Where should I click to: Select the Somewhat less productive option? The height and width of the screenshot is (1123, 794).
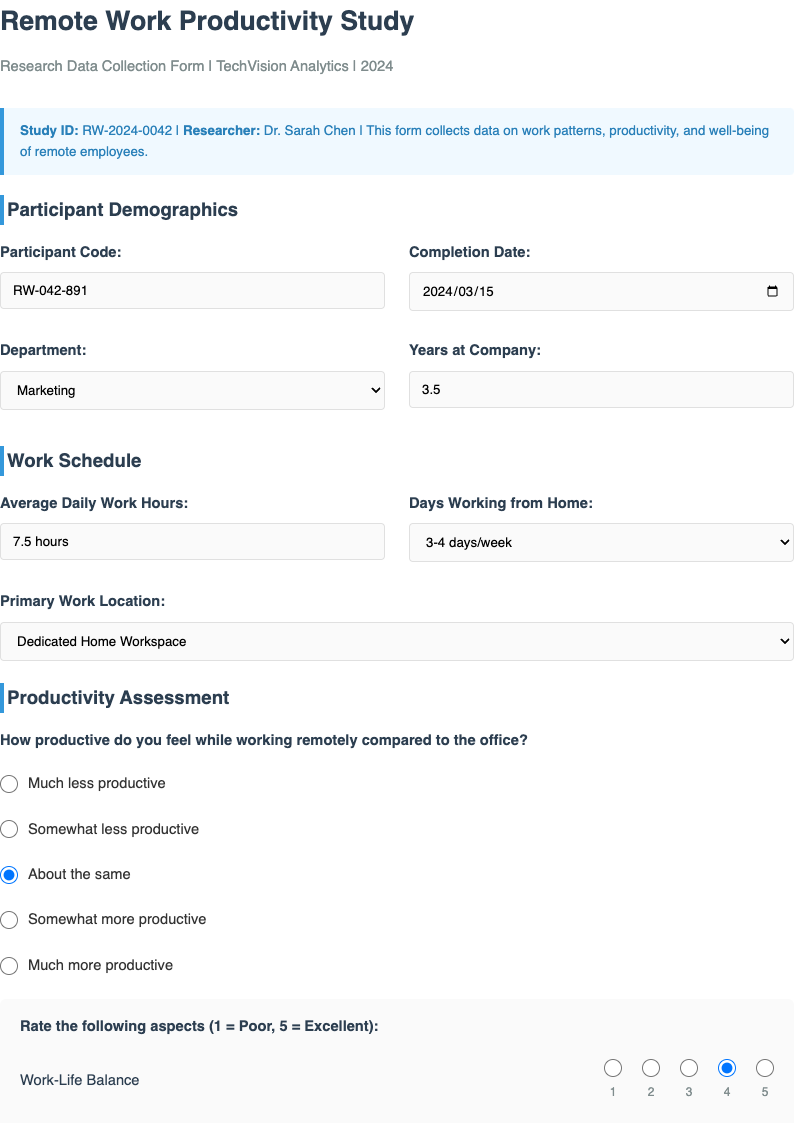[9, 829]
